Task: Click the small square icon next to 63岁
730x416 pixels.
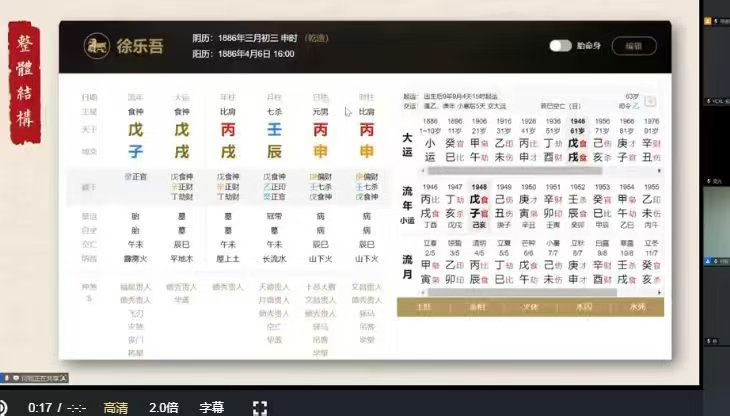Action: coord(650,101)
